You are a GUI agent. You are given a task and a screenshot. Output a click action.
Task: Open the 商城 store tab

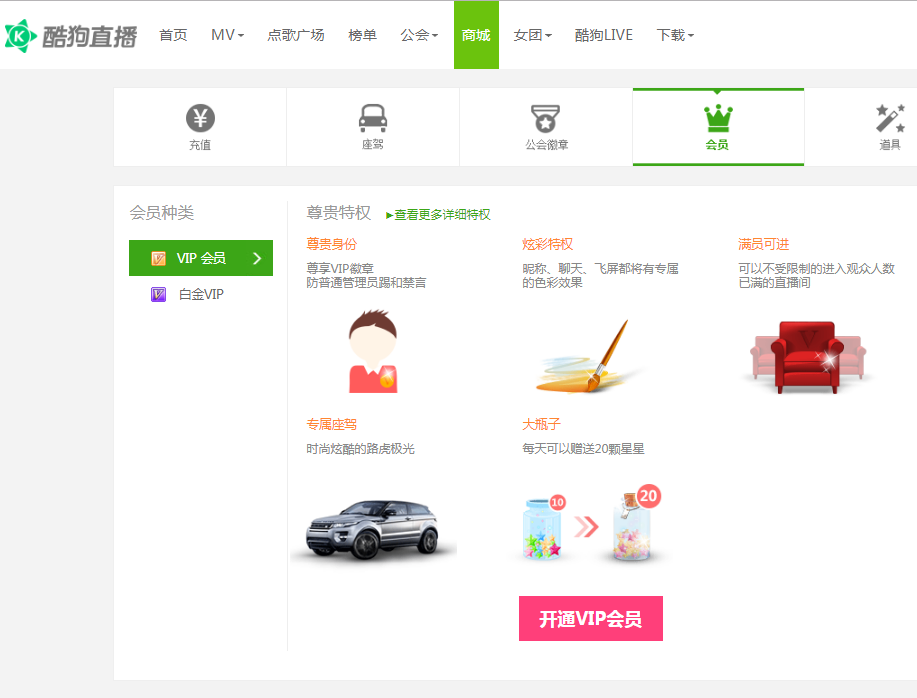pyautogui.click(x=476, y=35)
